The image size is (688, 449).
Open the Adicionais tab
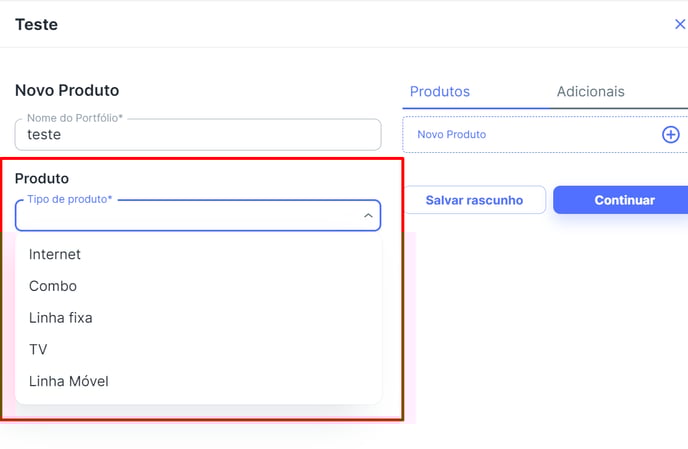(x=591, y=91)
